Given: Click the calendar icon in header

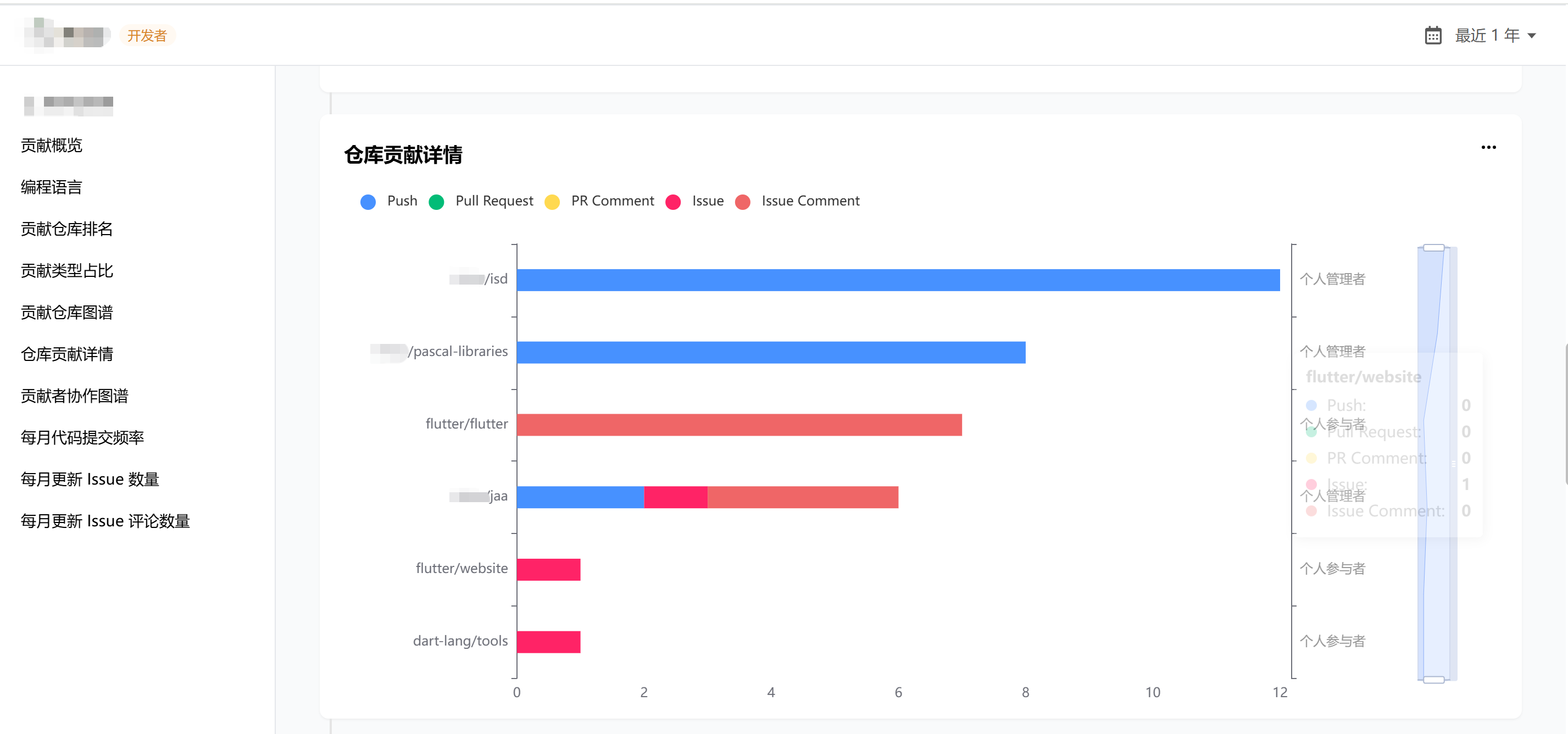Looking at the screenshot, I should coord(1433,35).
